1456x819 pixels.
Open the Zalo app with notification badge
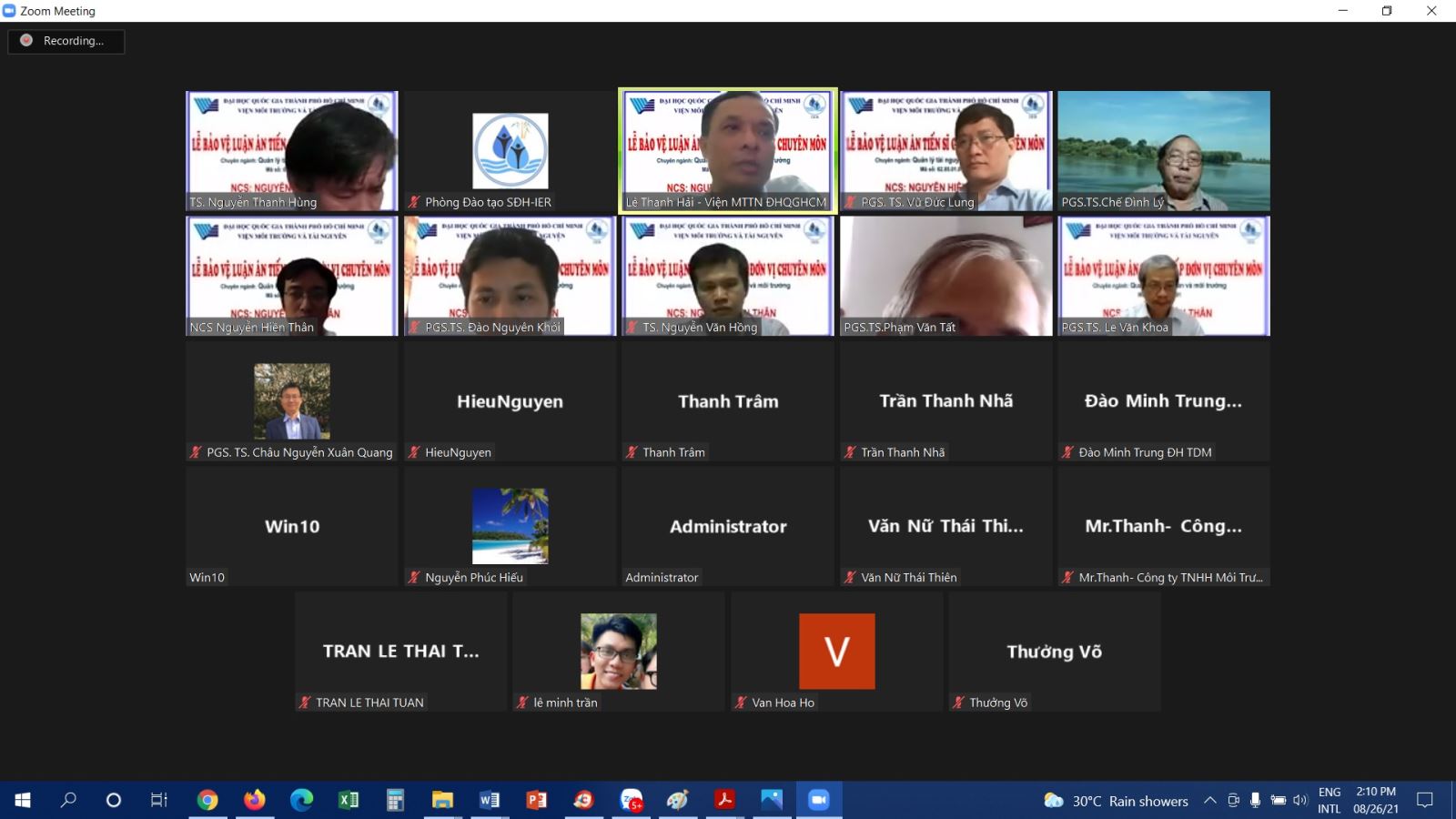(x=631, y=800)
